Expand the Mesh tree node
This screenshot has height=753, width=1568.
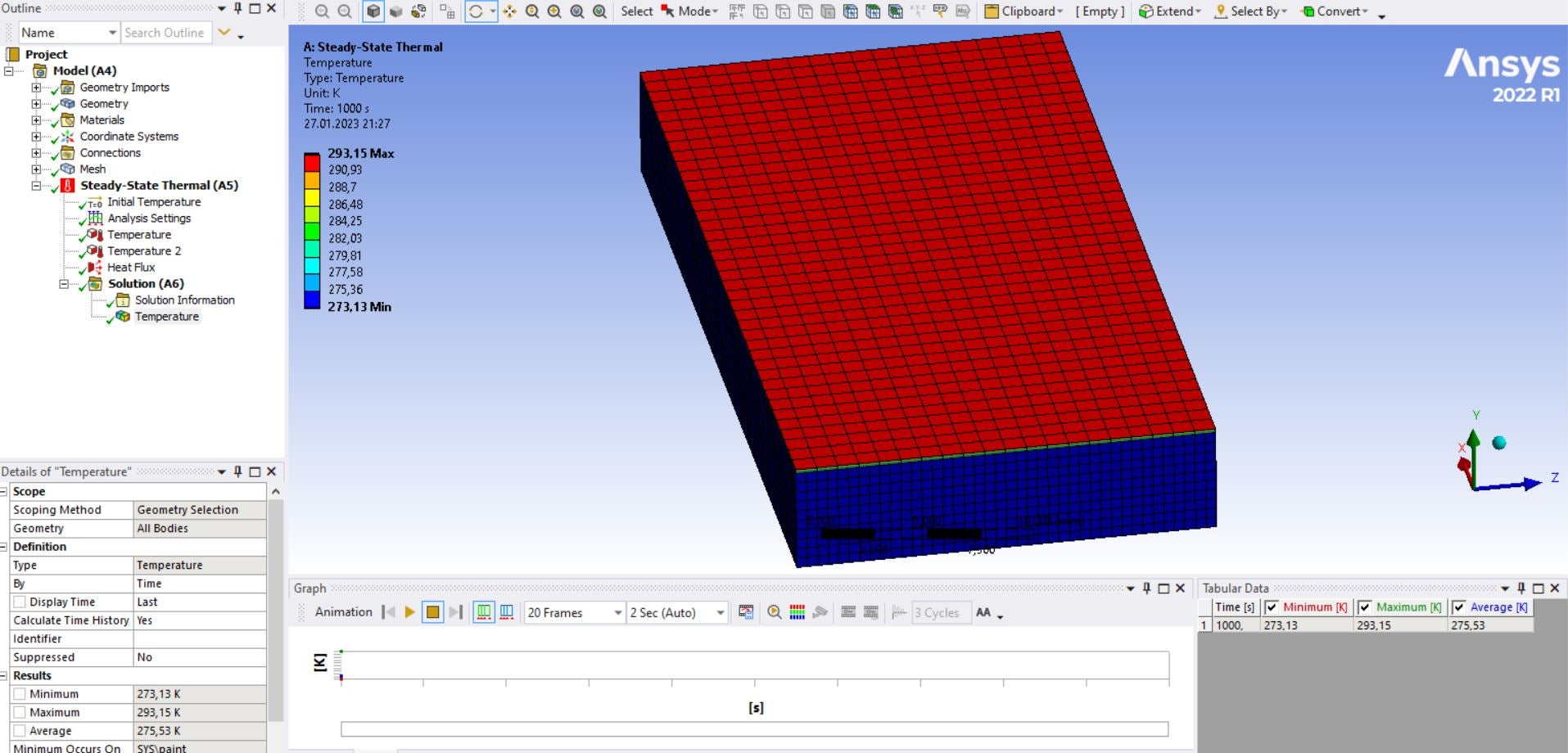(36, 169)
